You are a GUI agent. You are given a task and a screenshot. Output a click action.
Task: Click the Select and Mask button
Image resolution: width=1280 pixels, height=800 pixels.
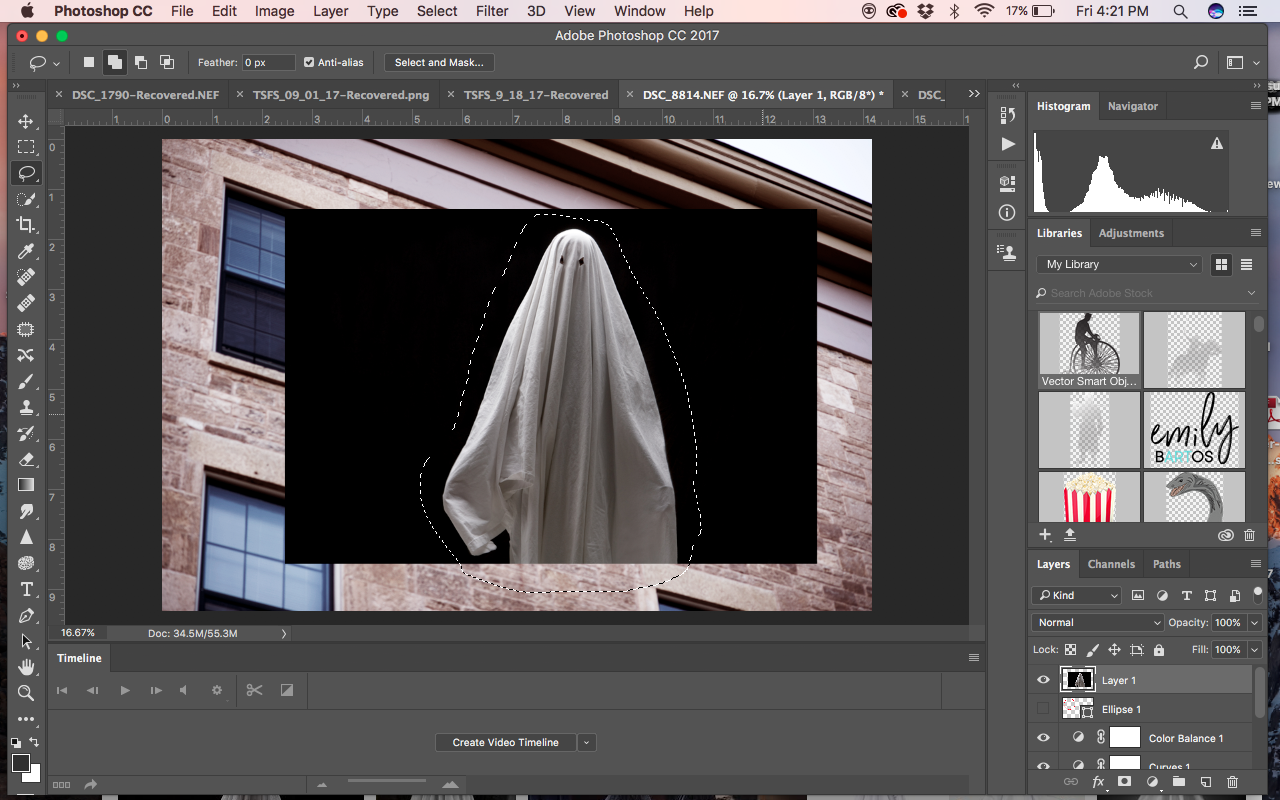tap(439, 62)
